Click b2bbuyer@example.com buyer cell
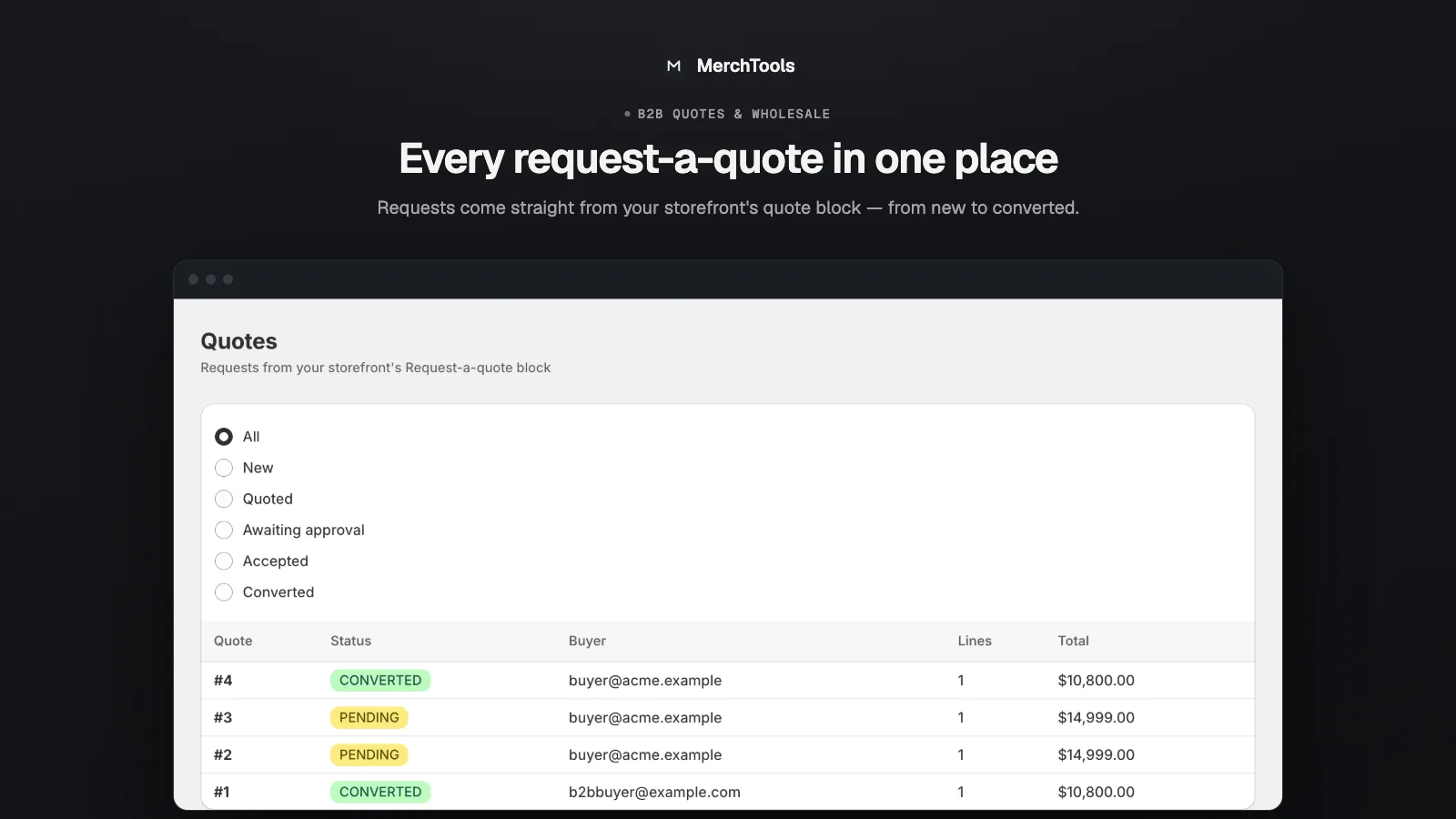The image size is (1456, 819). click(654, 792)
